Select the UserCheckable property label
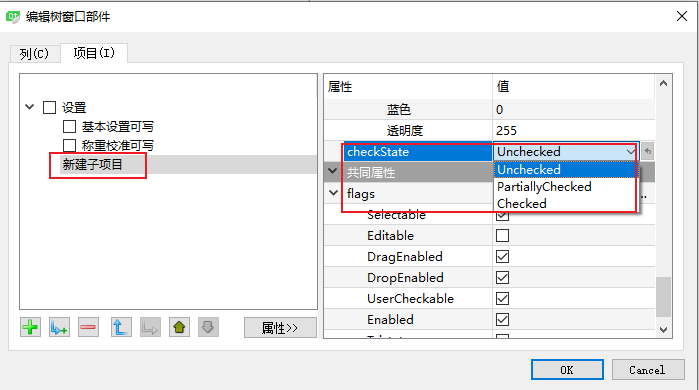 [411, 298]
